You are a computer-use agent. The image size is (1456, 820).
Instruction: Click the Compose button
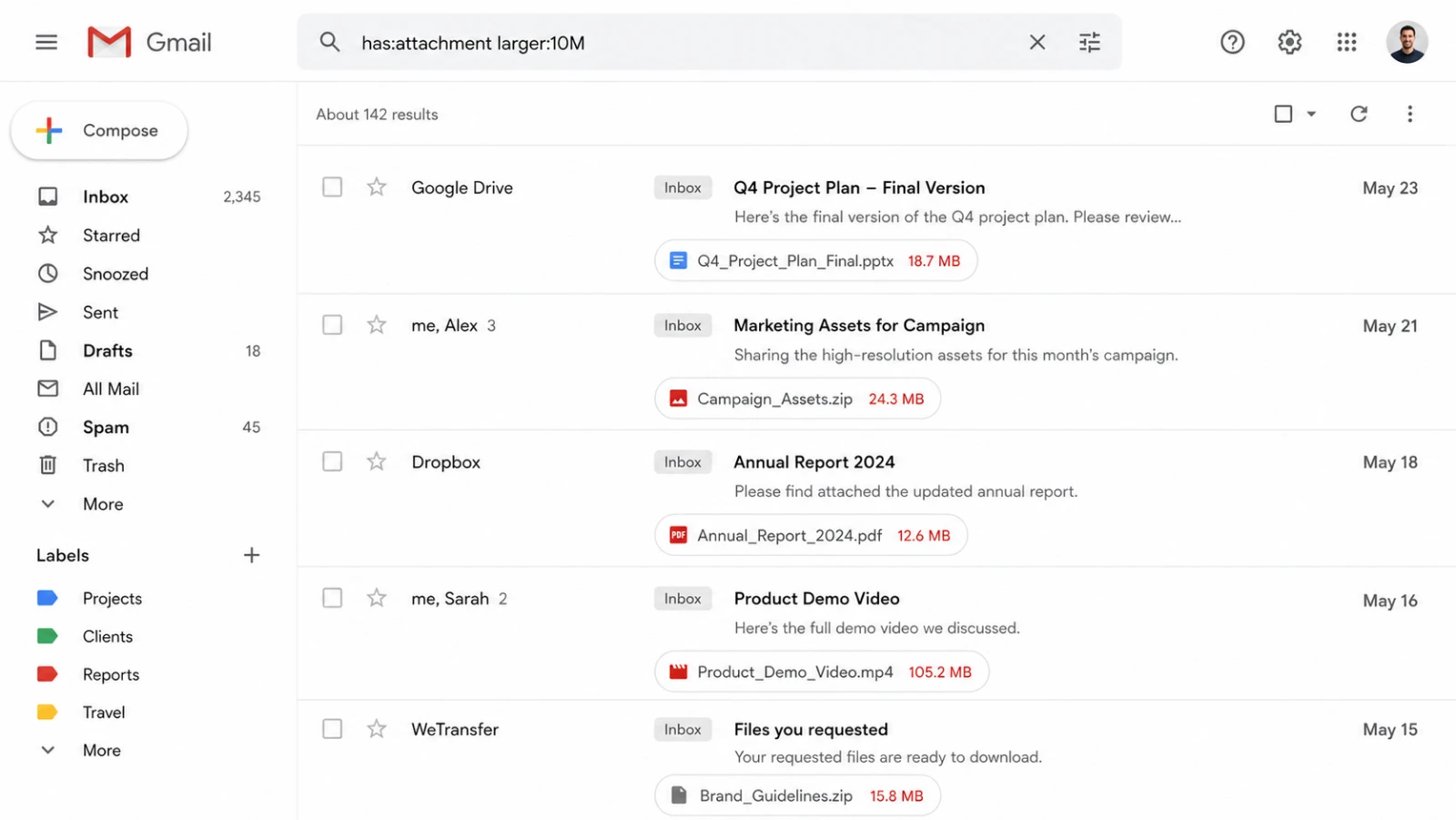coord(99,130)
